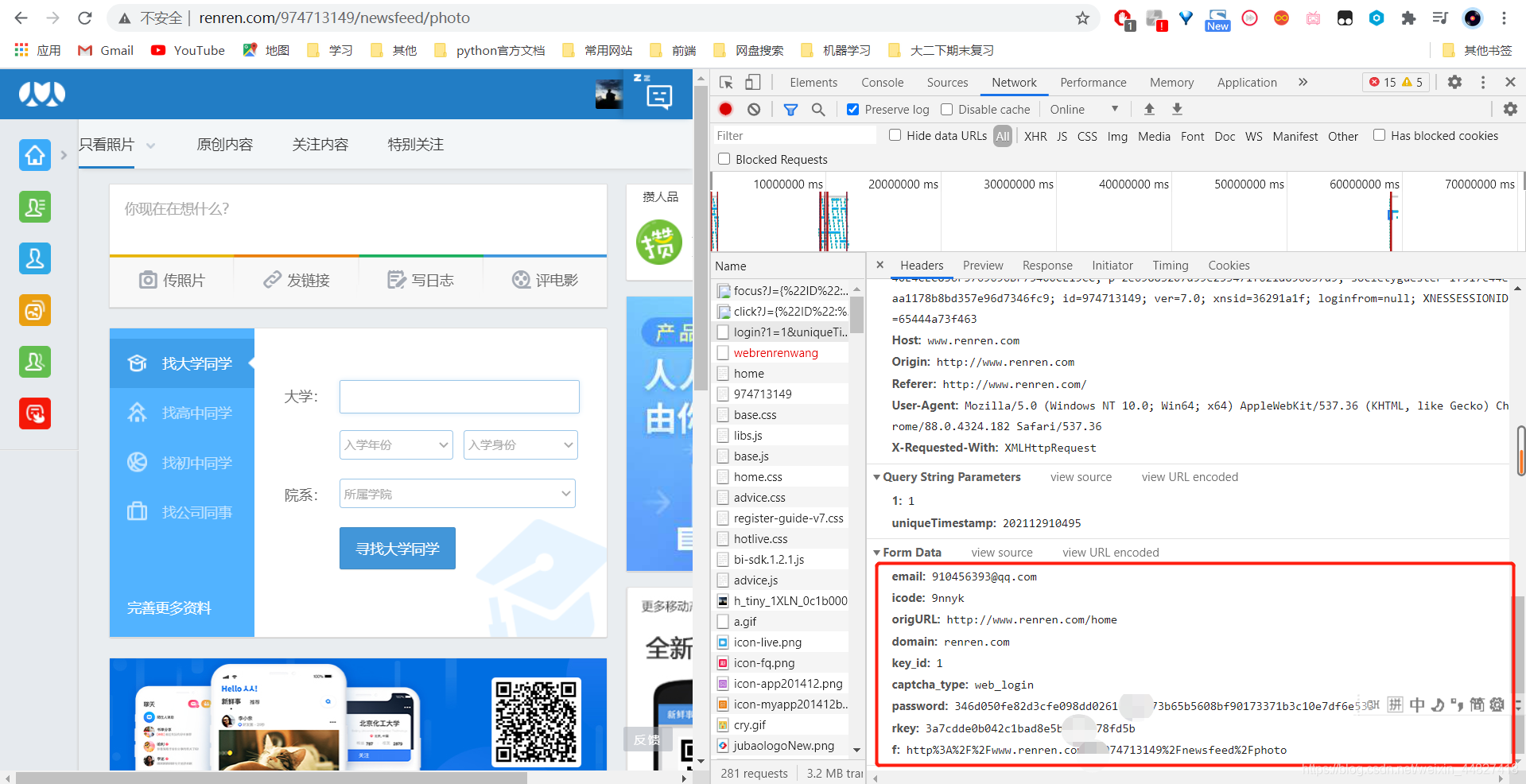Viewport: 1526px width, 784px height.
Task: Open the 原创内容 feed tab
Action: pyautogui.click(x=225, y=144)
